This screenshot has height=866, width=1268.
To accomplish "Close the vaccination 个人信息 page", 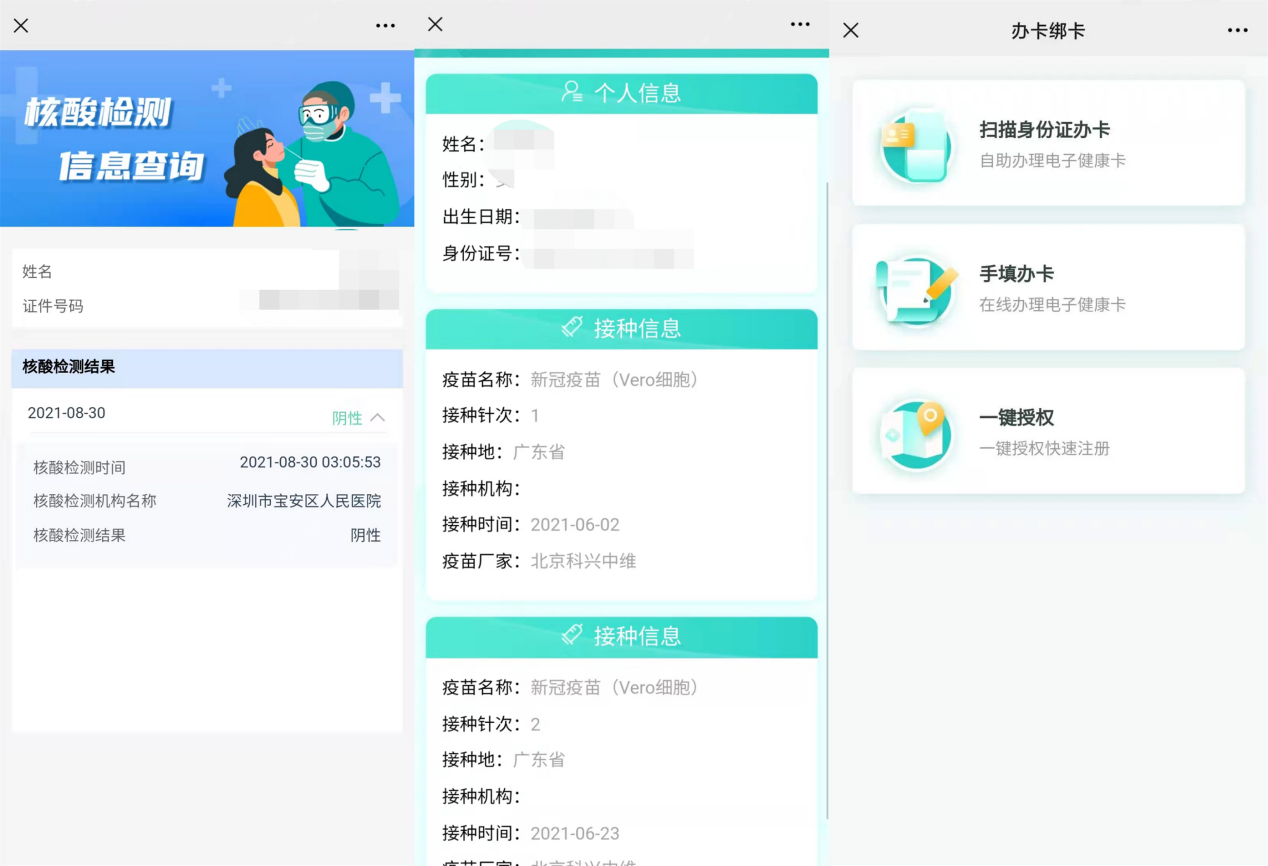I will 435,24.
